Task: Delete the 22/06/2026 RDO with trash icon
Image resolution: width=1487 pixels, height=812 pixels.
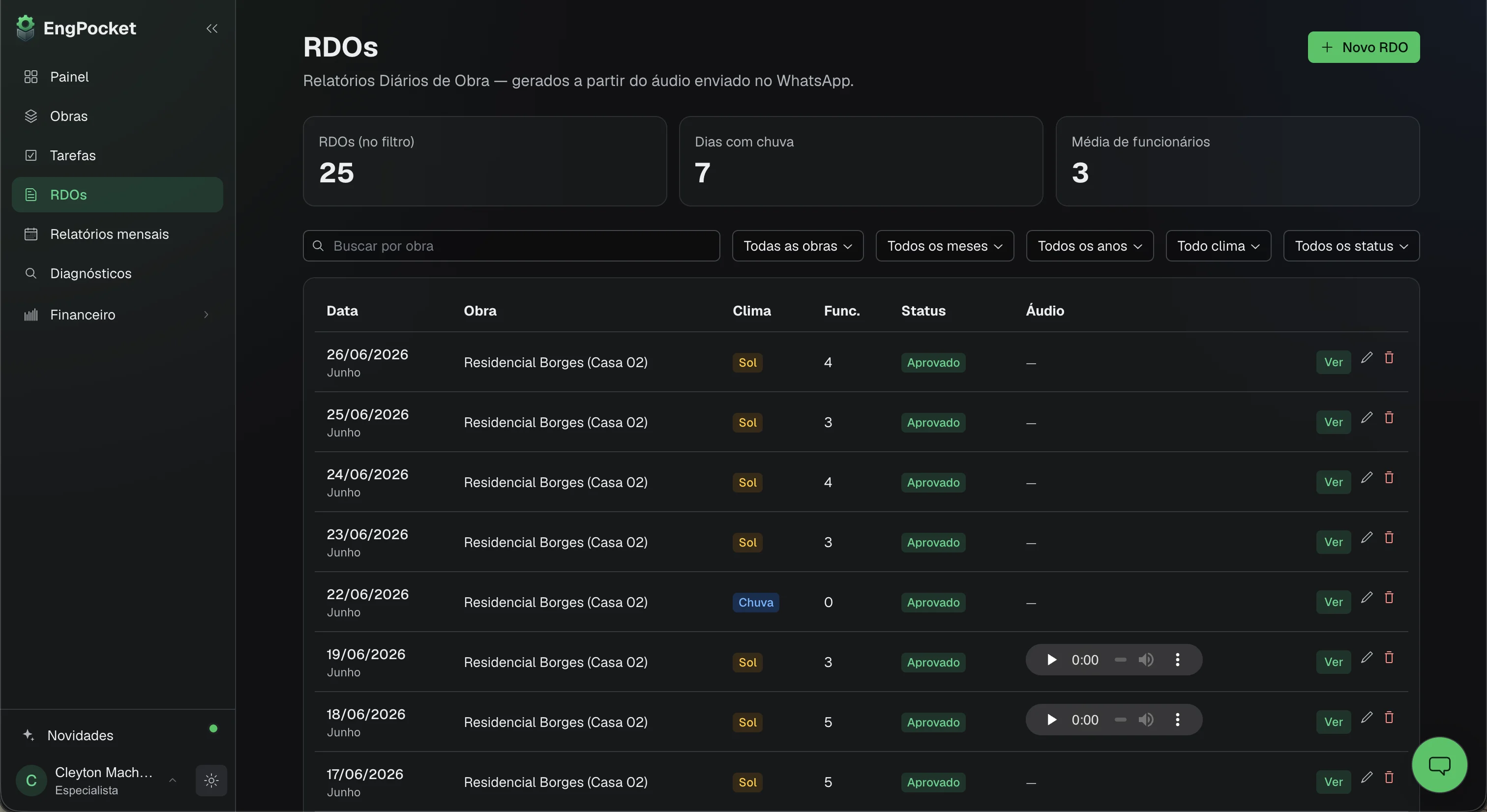Action: pos(1389,598)
